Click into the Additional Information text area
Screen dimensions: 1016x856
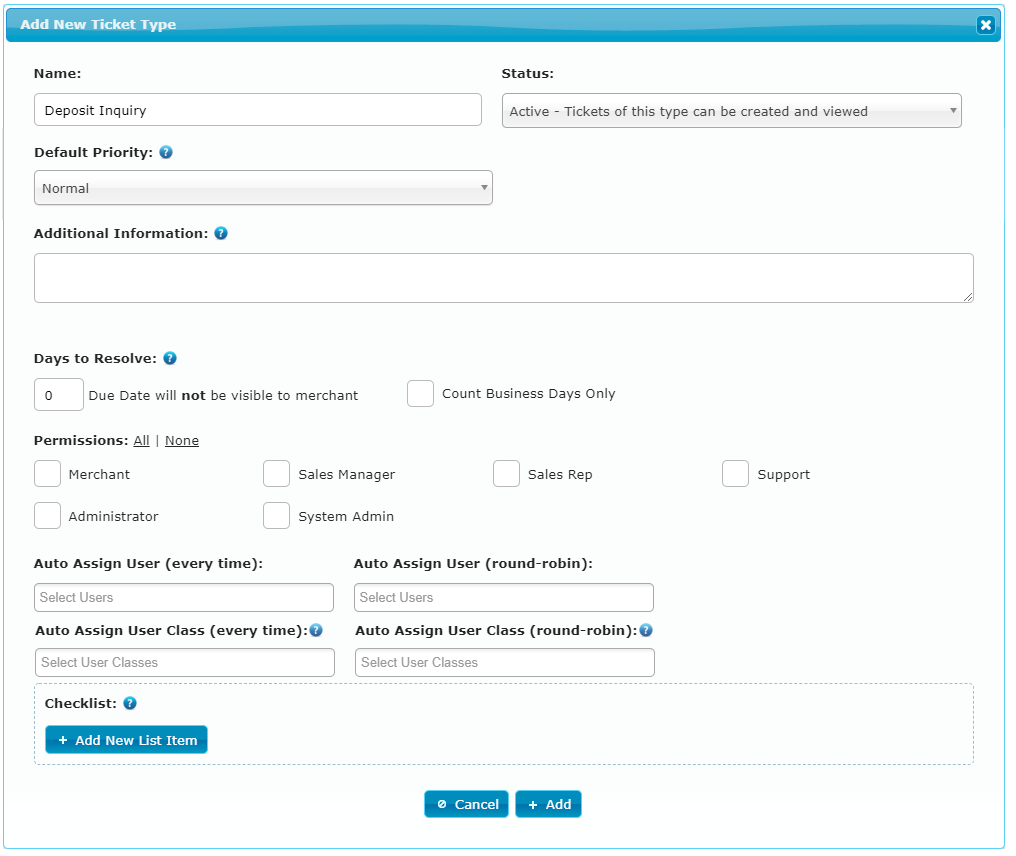(503, 277)
